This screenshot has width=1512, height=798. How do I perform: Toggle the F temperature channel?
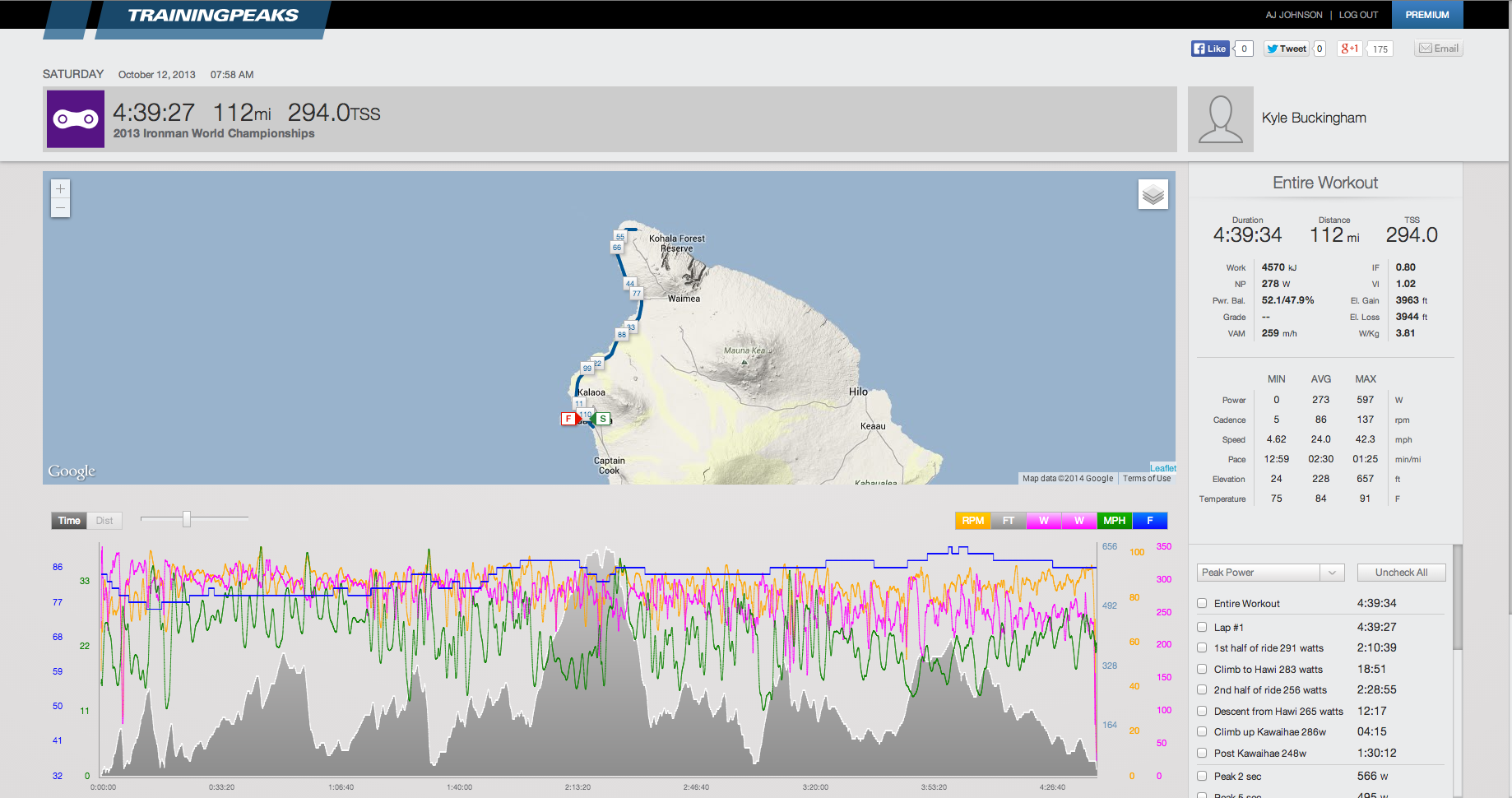tap(1150, 521)
